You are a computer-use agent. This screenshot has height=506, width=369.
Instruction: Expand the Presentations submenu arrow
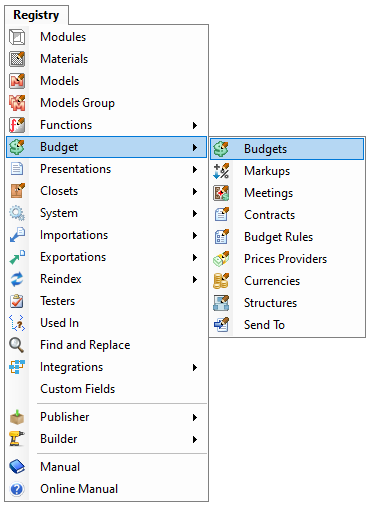pos(195,169)
